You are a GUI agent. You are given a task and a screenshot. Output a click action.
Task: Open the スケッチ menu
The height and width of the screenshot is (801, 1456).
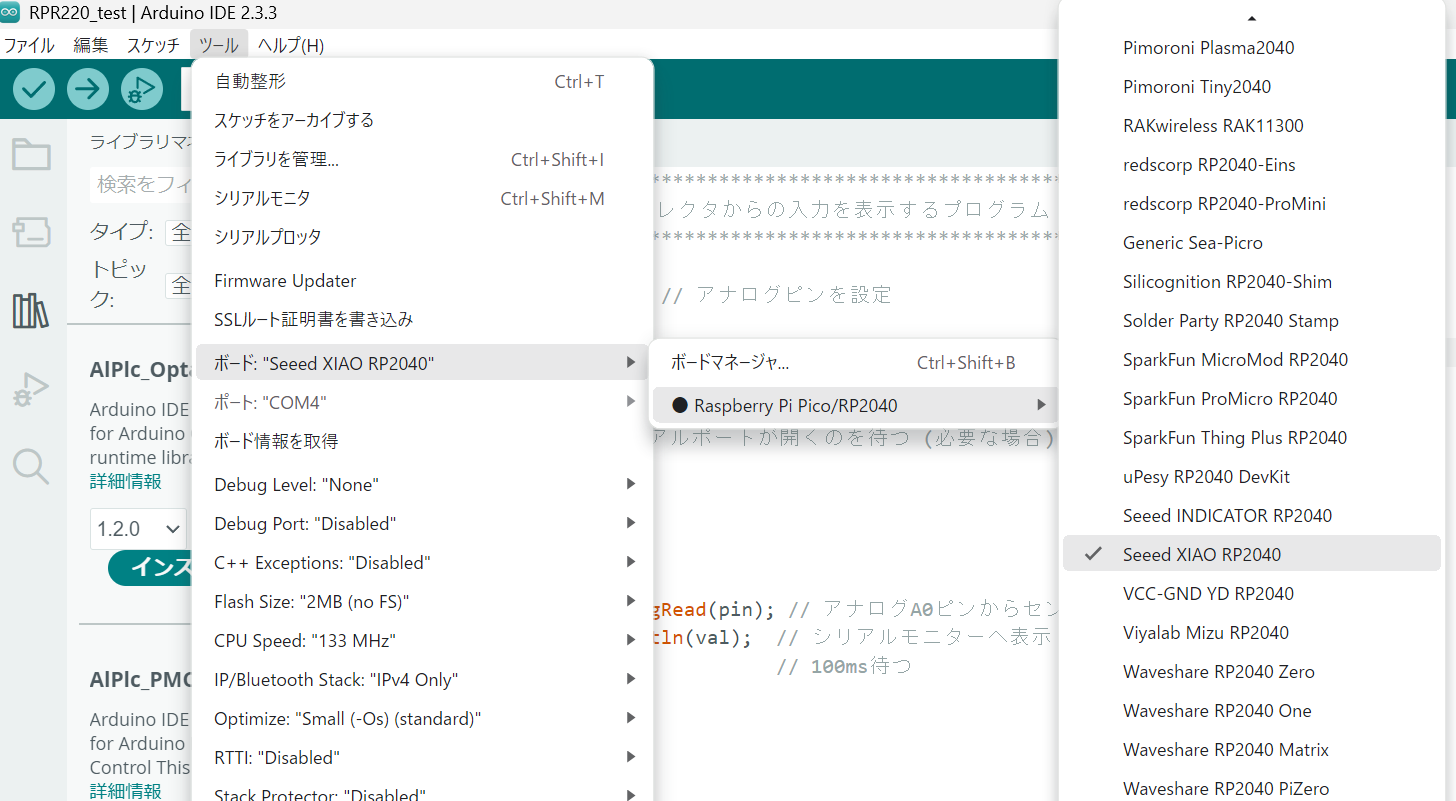click(x=153, y=45)
